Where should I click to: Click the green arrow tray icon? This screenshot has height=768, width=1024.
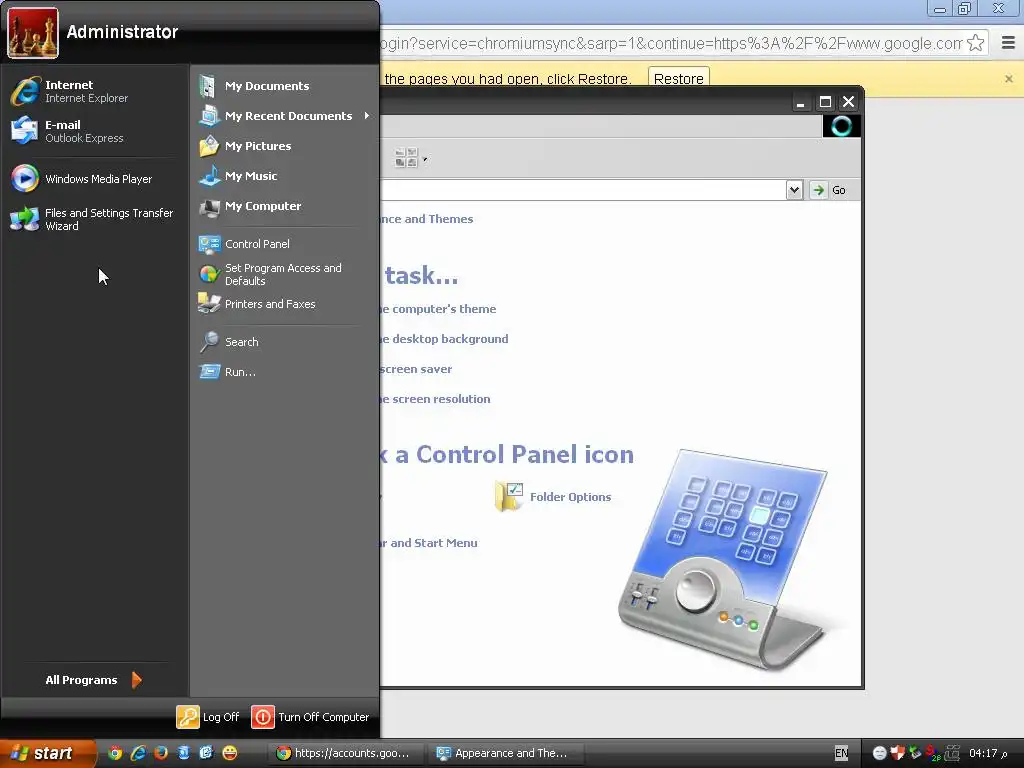tap(915, 753)
